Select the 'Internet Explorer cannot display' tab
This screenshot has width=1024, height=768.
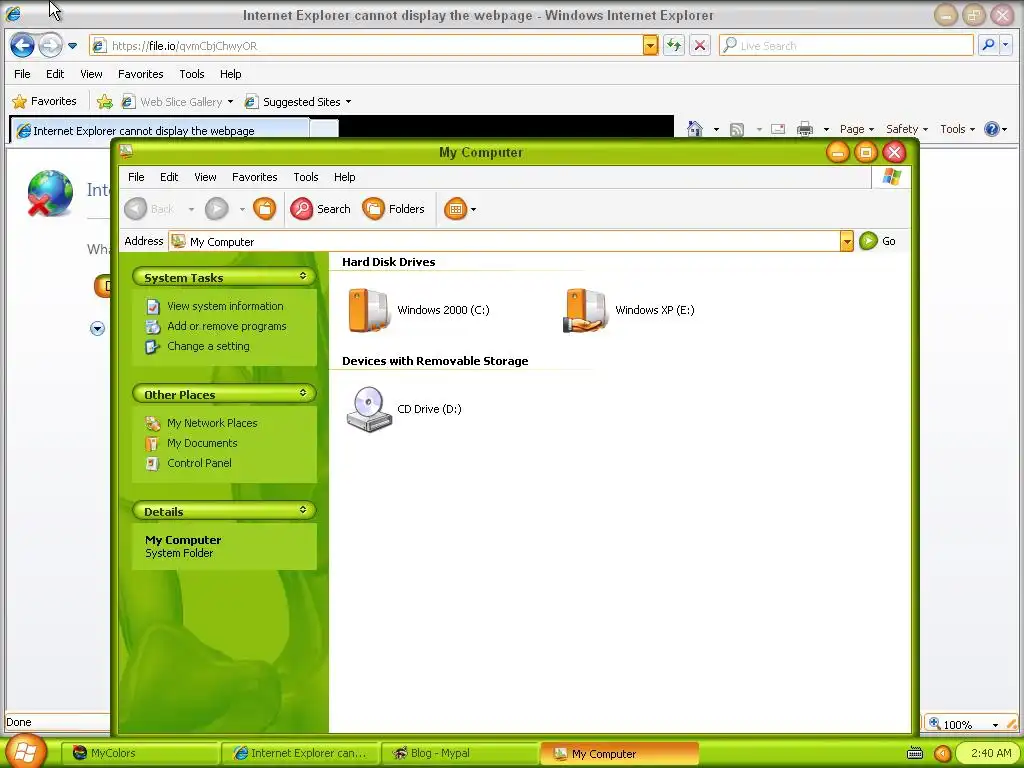[x=159, y=131]
